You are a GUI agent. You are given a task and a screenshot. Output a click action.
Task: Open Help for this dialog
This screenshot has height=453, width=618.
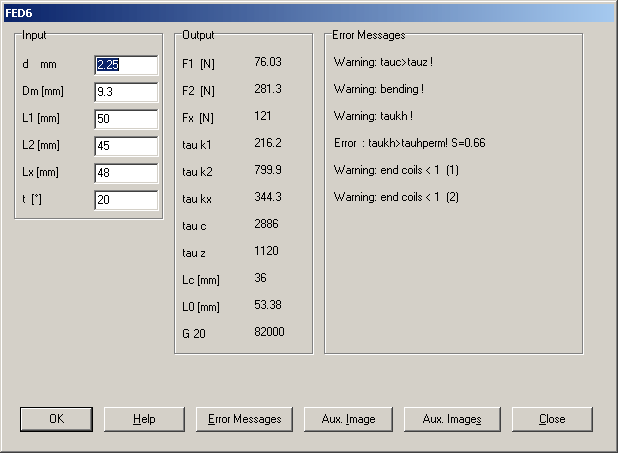coord(144,419)
